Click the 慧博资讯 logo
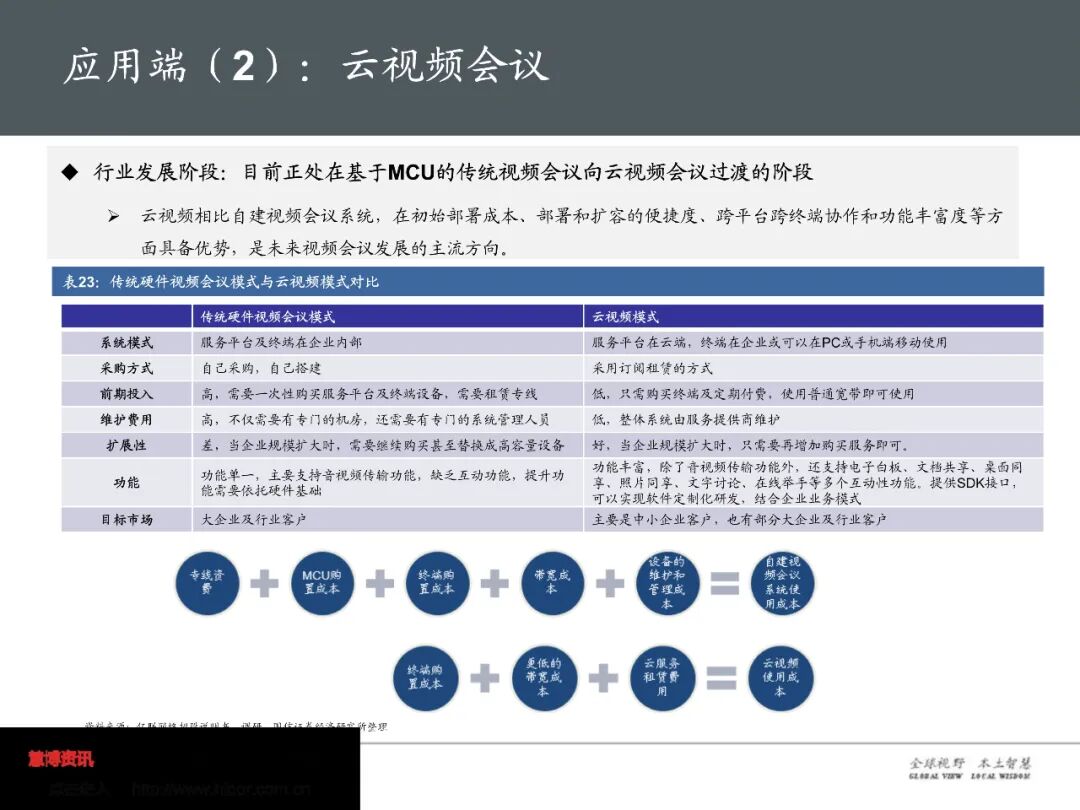 coord(61,759)
